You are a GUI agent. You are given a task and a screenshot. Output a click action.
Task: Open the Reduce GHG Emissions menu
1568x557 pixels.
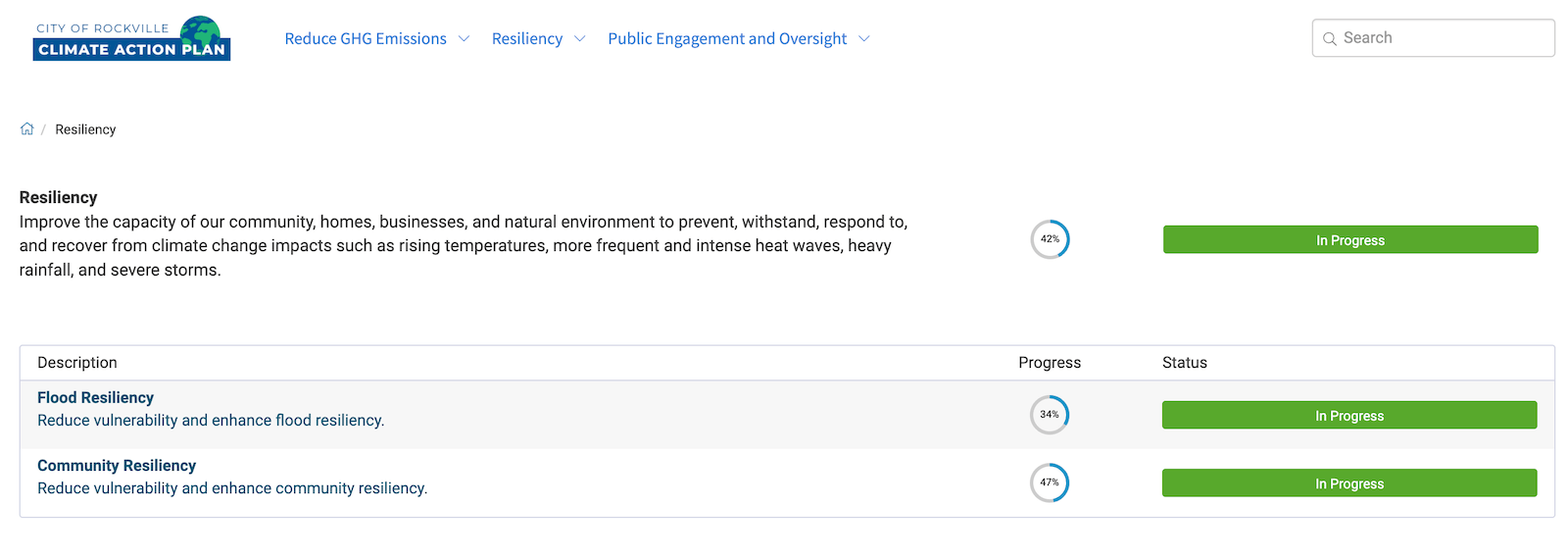[x=366, y=38]
